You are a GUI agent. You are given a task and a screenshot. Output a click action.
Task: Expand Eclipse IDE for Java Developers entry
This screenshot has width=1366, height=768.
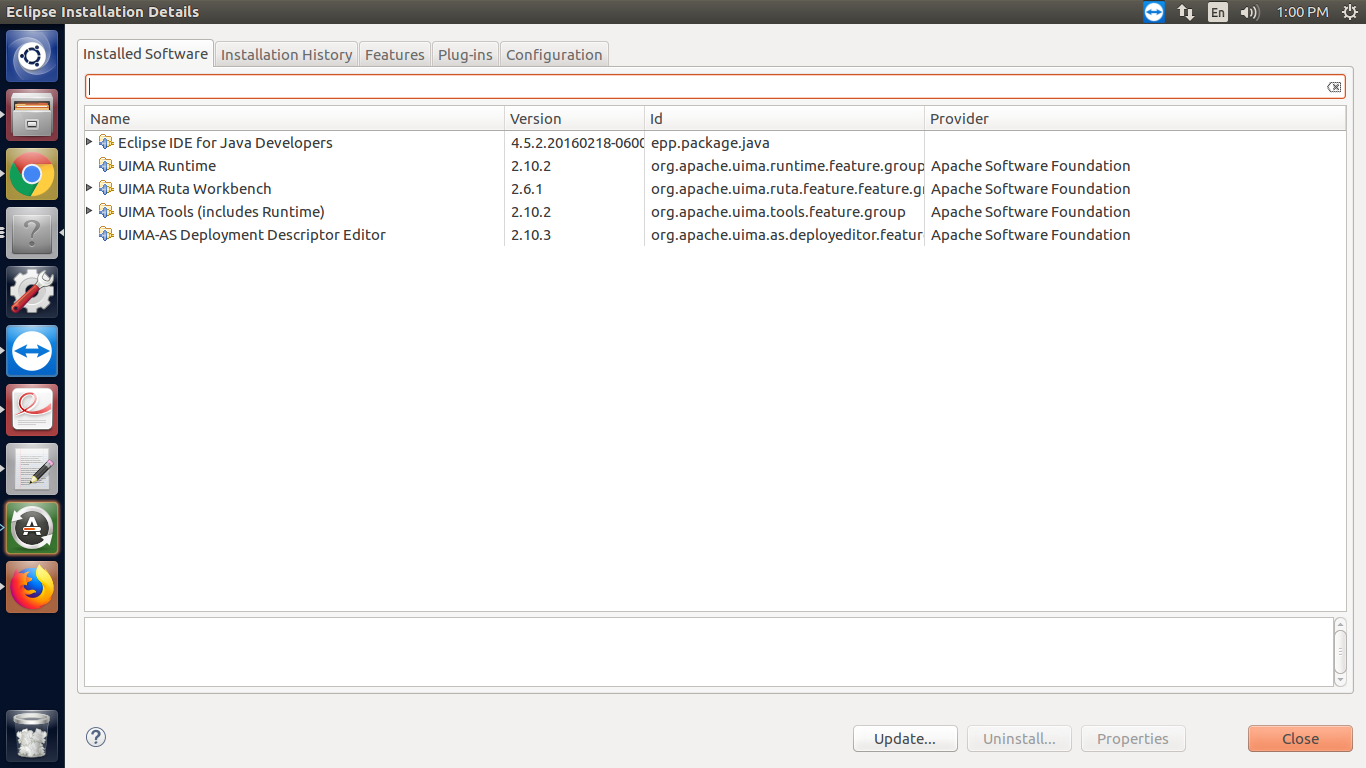[89, 142]
